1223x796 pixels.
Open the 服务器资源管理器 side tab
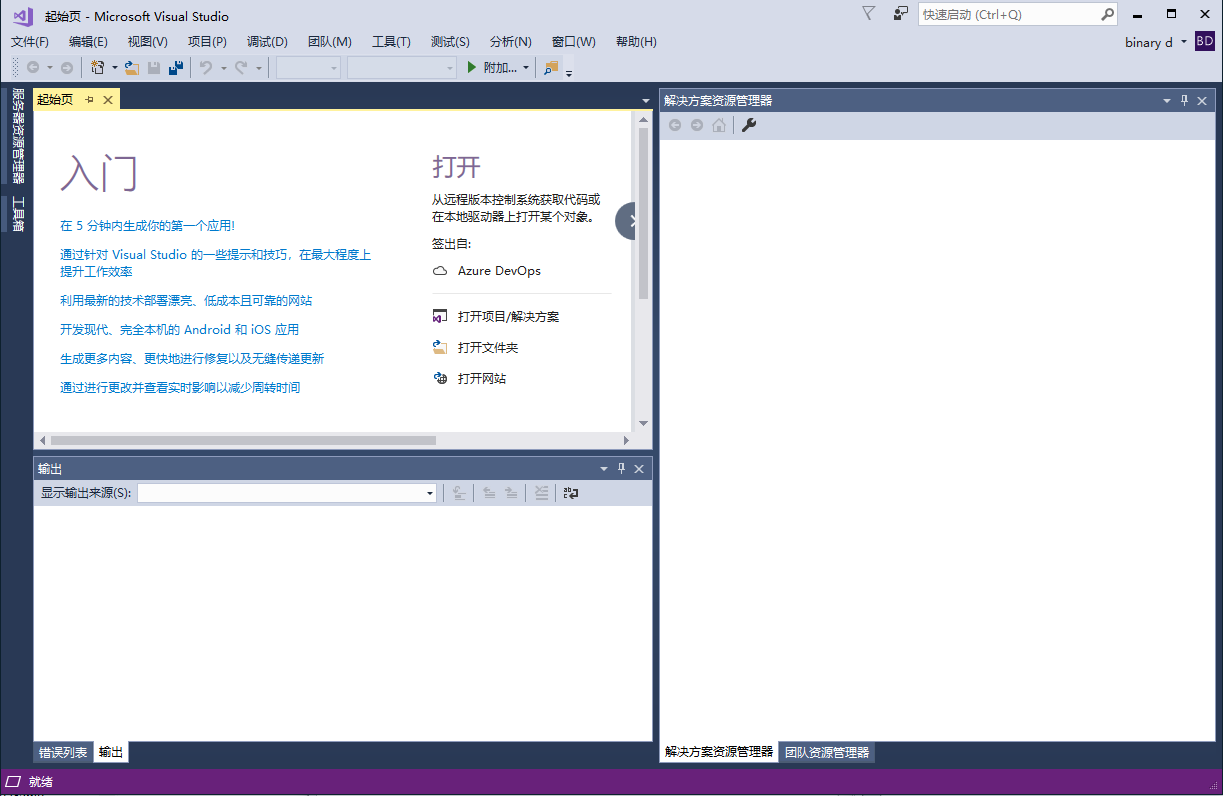pos(17,136)
